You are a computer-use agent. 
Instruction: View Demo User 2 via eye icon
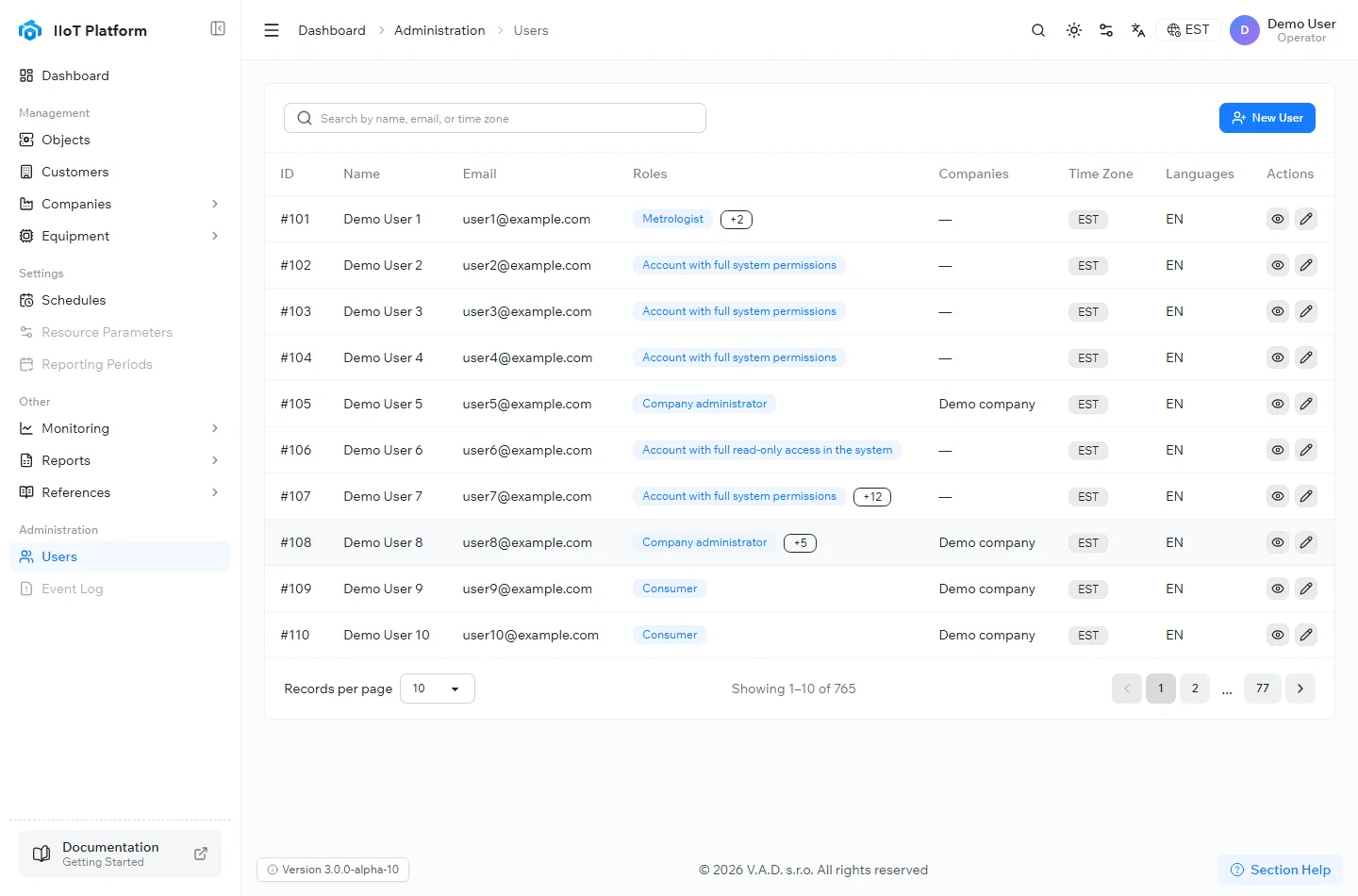[x=1278, y=265]
